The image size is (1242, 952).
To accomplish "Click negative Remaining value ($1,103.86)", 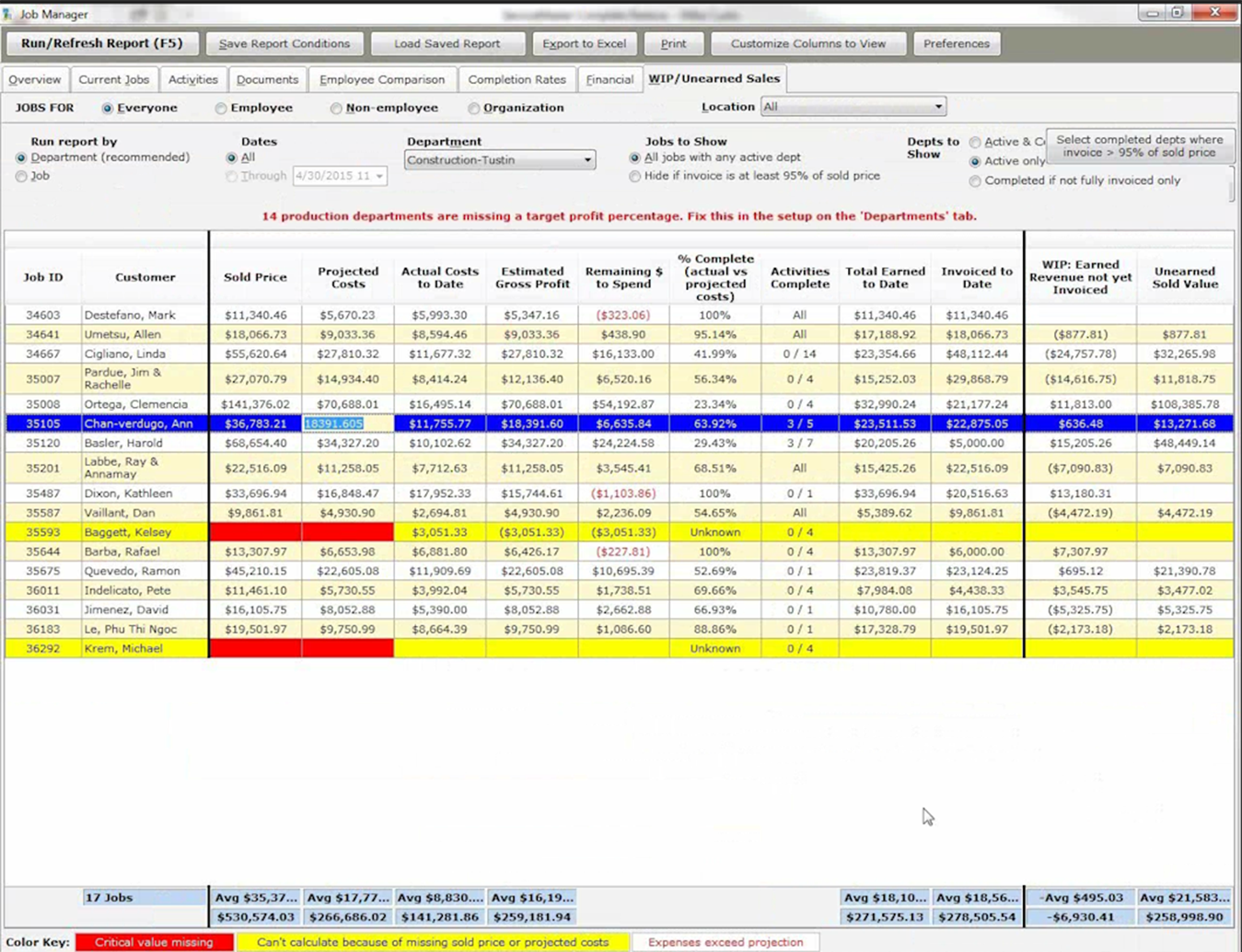I will [623, 493].
